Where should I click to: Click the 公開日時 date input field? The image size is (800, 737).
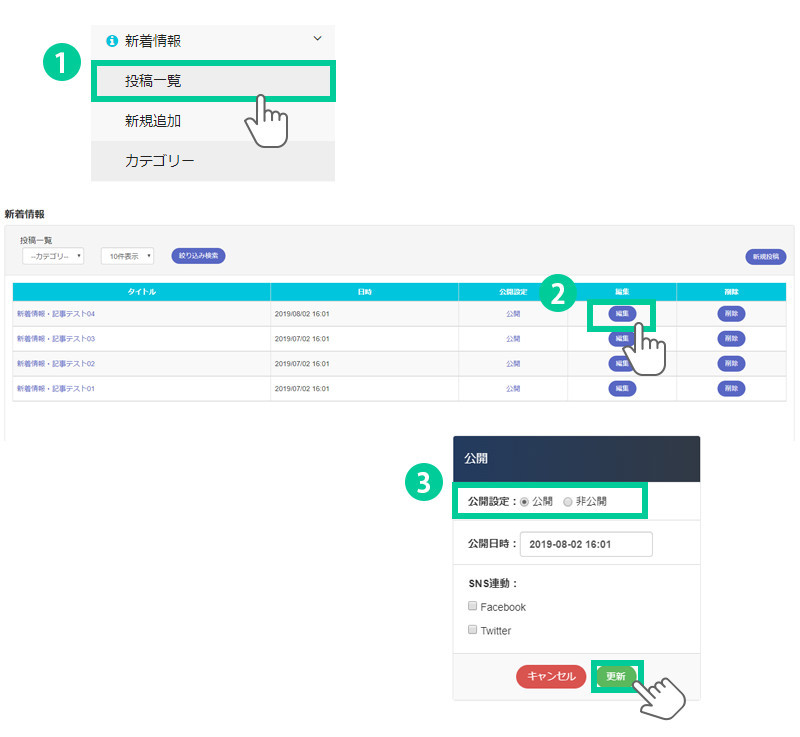coord(586,544)
